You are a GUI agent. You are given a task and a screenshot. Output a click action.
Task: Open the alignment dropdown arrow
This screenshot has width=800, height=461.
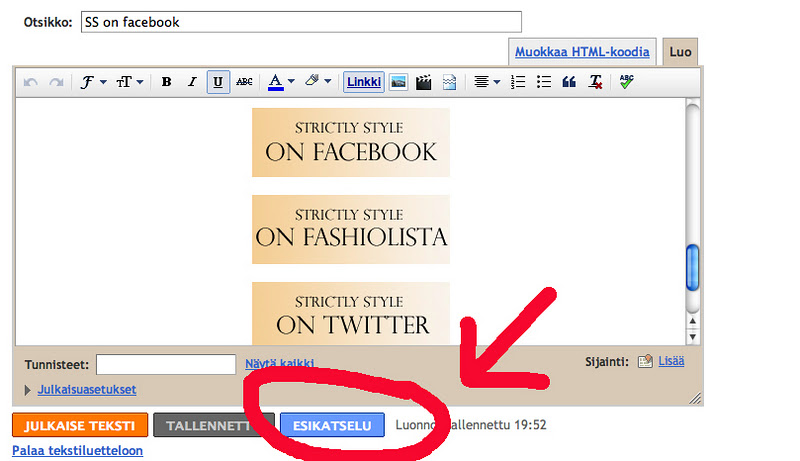[x=496, y=82]
